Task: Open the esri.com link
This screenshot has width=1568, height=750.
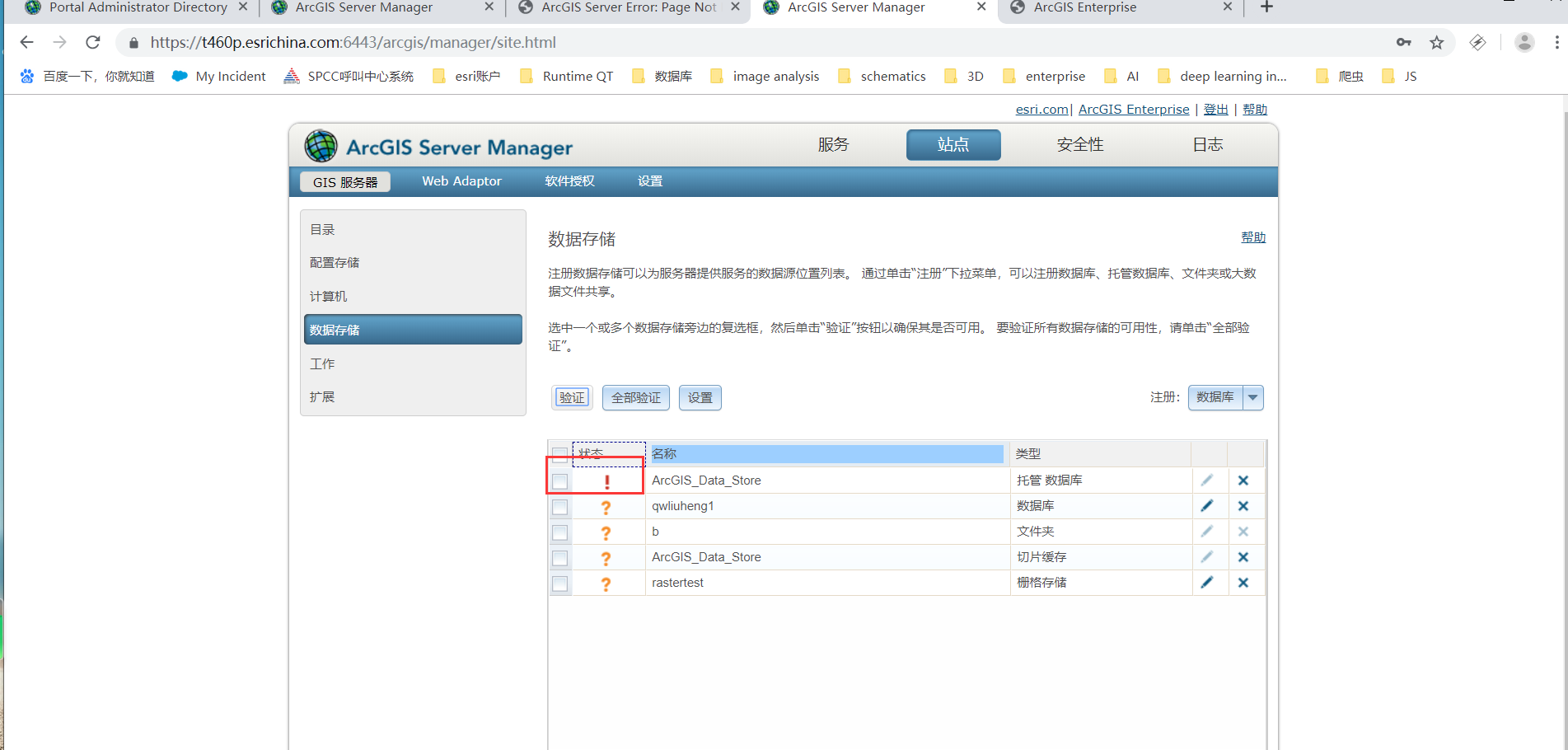Action: tap(1041, 109)
